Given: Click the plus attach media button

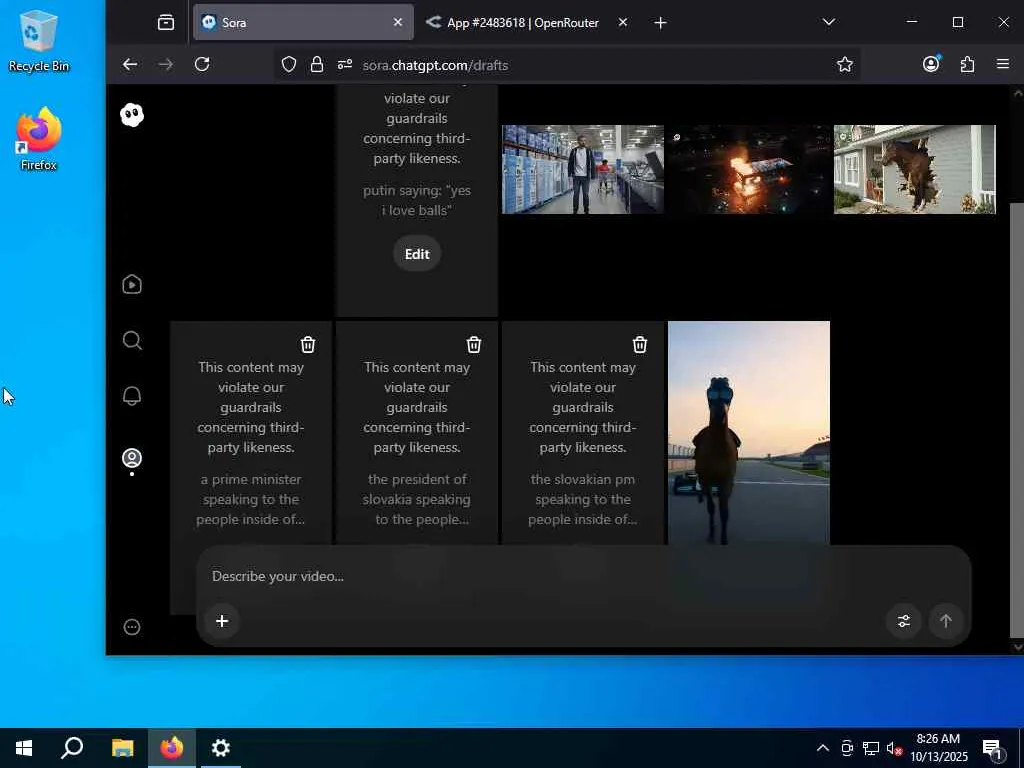Looking at the screenshot, I should [x=222, y=621].
